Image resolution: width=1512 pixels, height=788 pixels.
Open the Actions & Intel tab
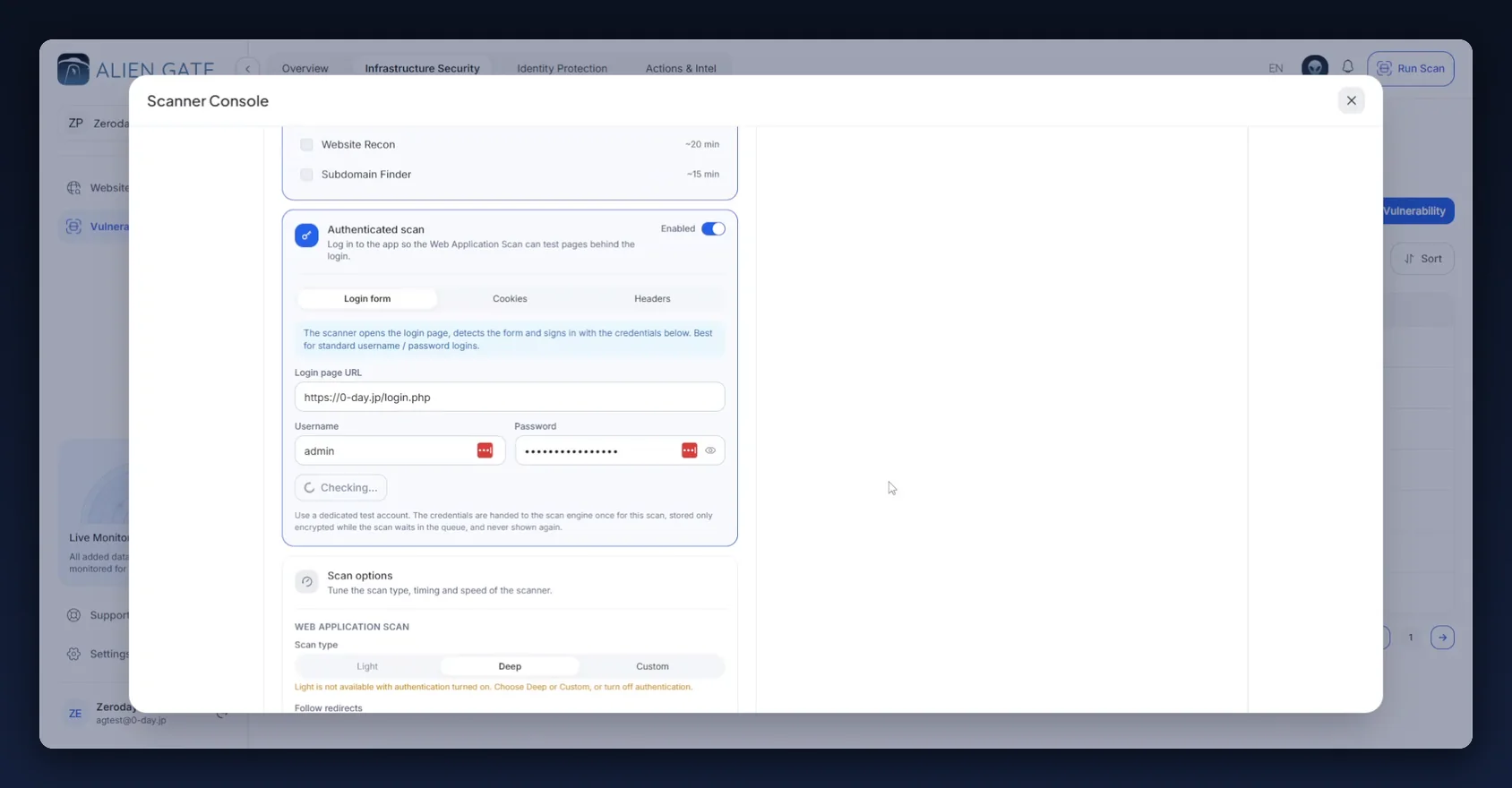[681, 68]
